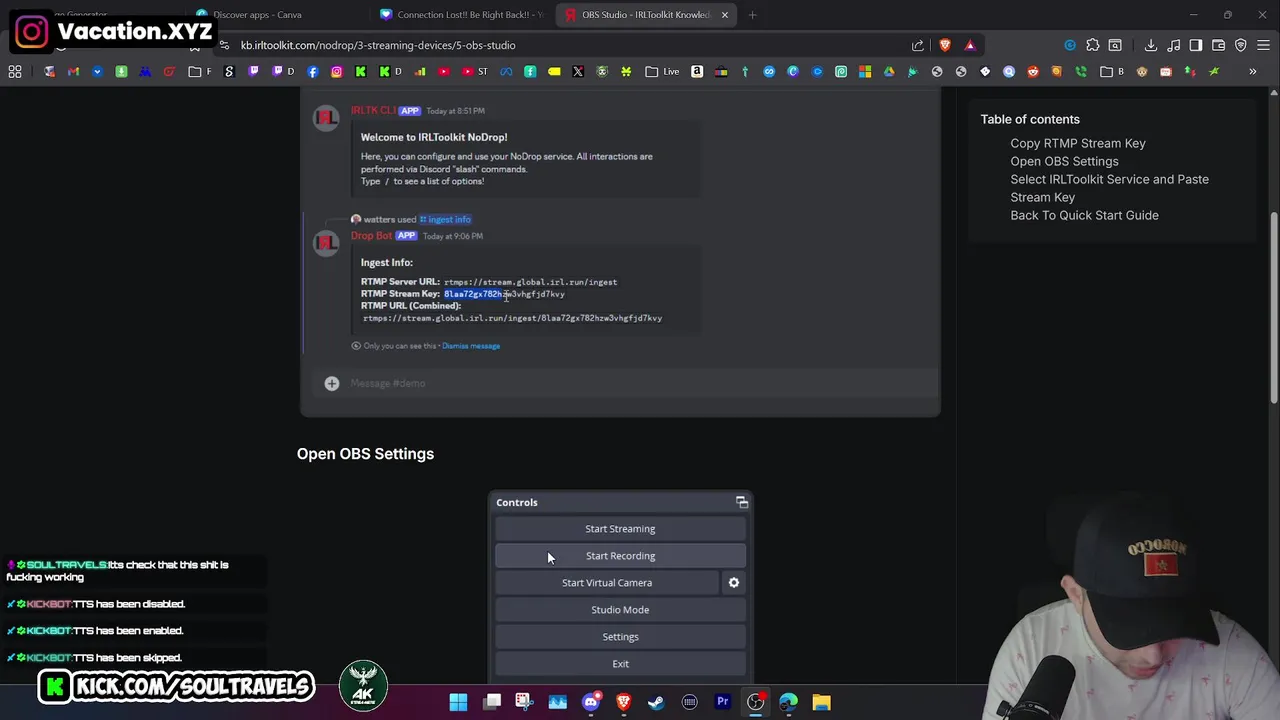Image resolution: width=1280 pixels, height=720 pixels.
Task: Click the '/ingest info' command link
Action: 445,219
